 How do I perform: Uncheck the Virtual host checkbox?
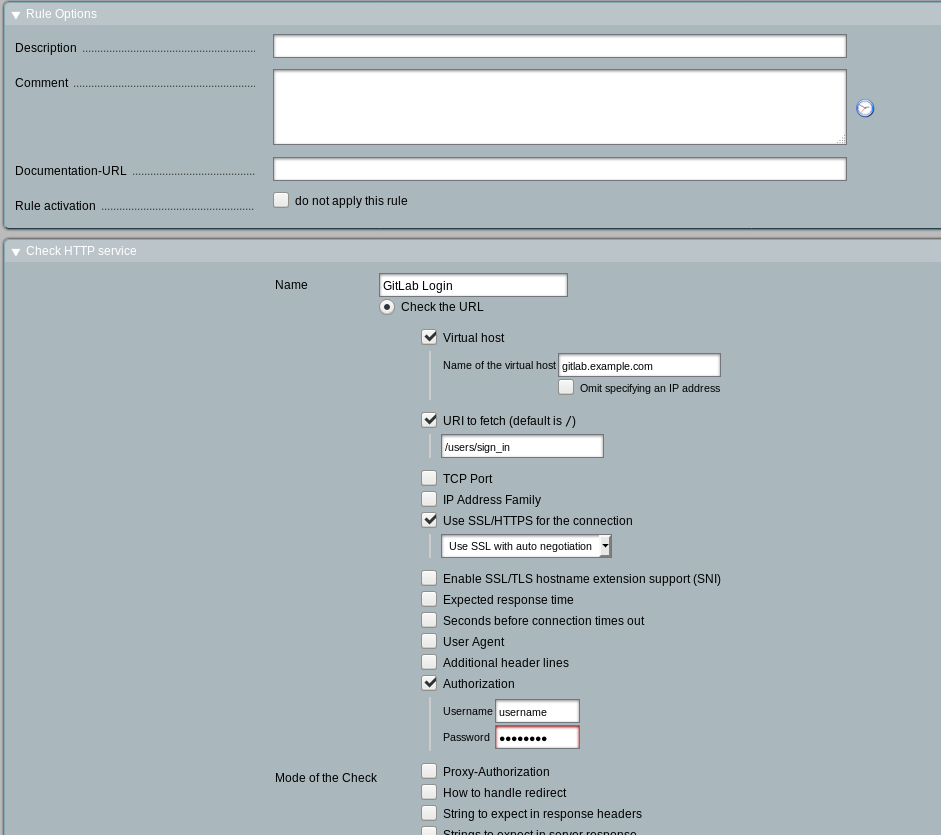(x=429, y=337)
